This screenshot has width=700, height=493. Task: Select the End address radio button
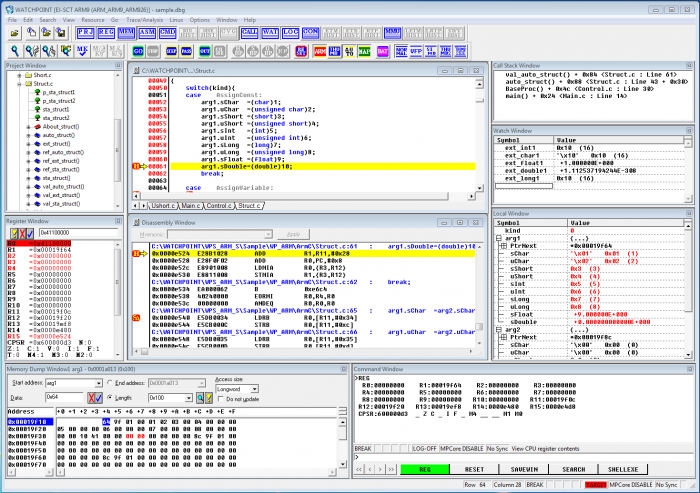pos(110,383)
